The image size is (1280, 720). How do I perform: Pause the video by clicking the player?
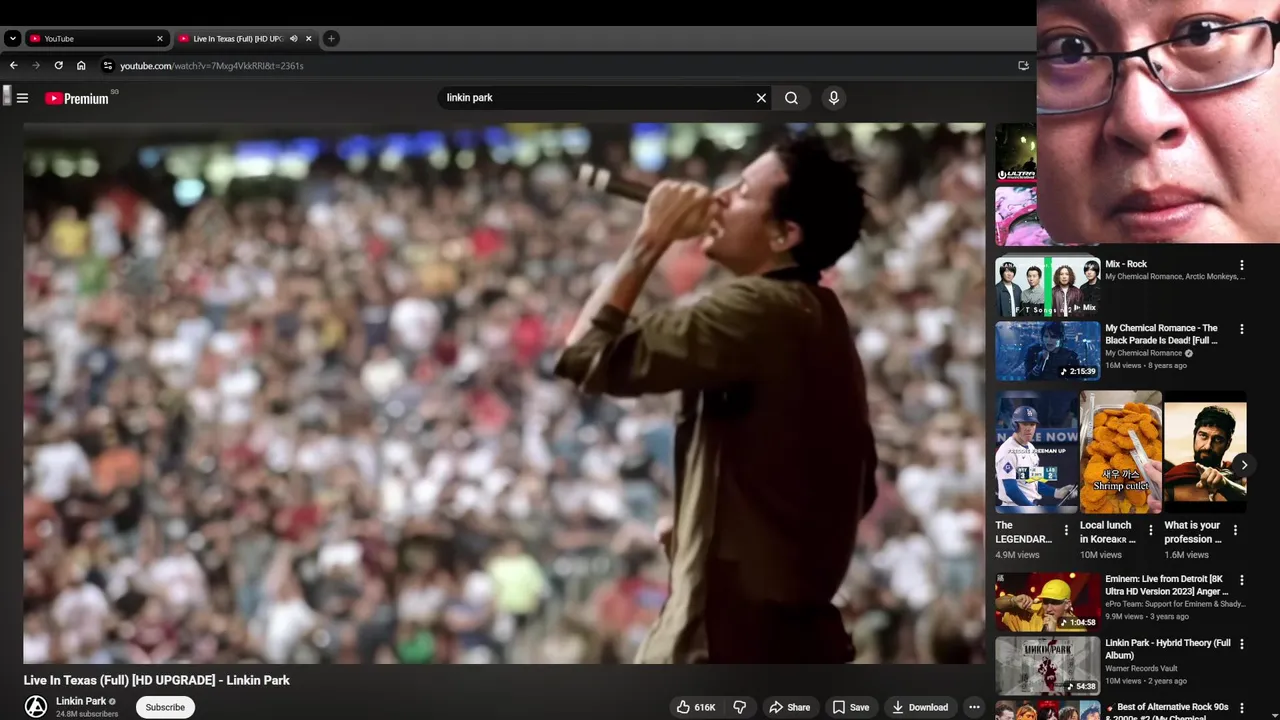coord(504,393)
